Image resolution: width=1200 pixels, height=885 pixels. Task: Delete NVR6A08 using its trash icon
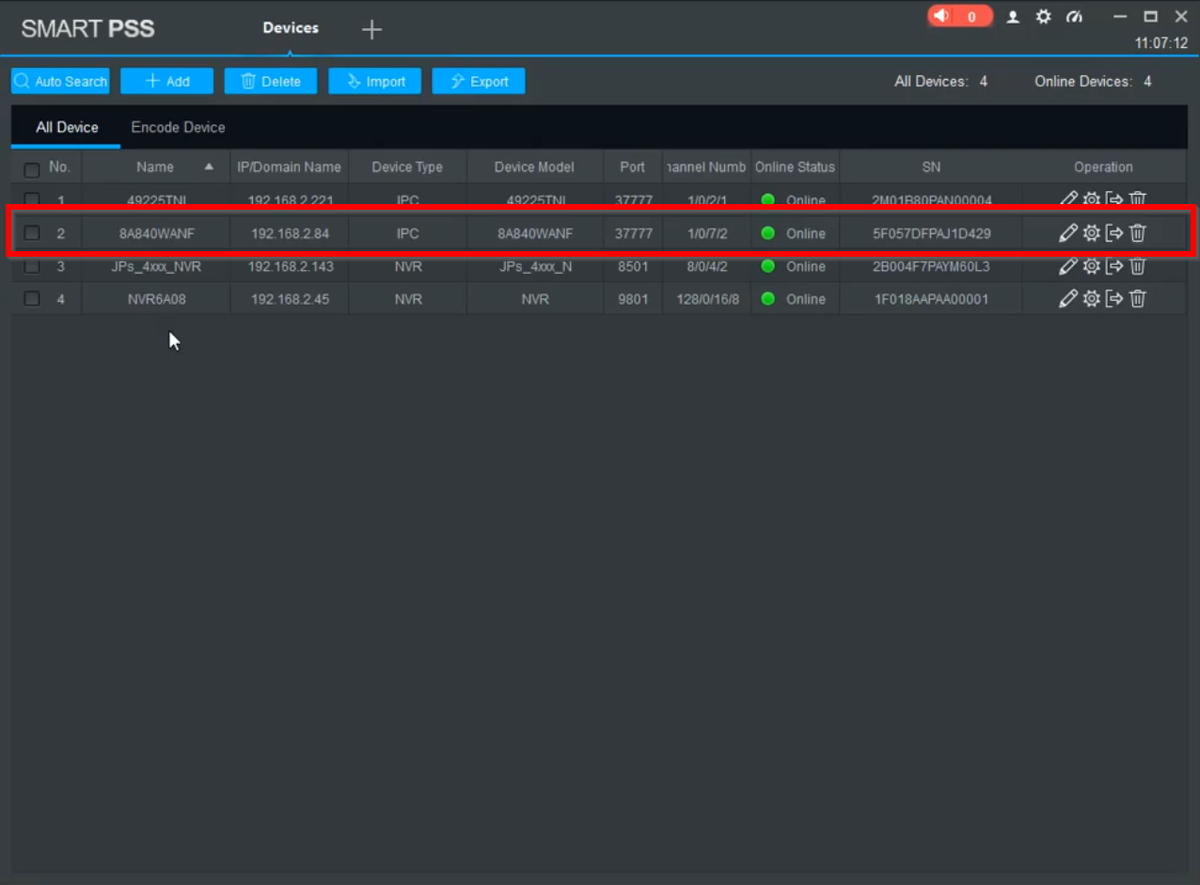1137,298
